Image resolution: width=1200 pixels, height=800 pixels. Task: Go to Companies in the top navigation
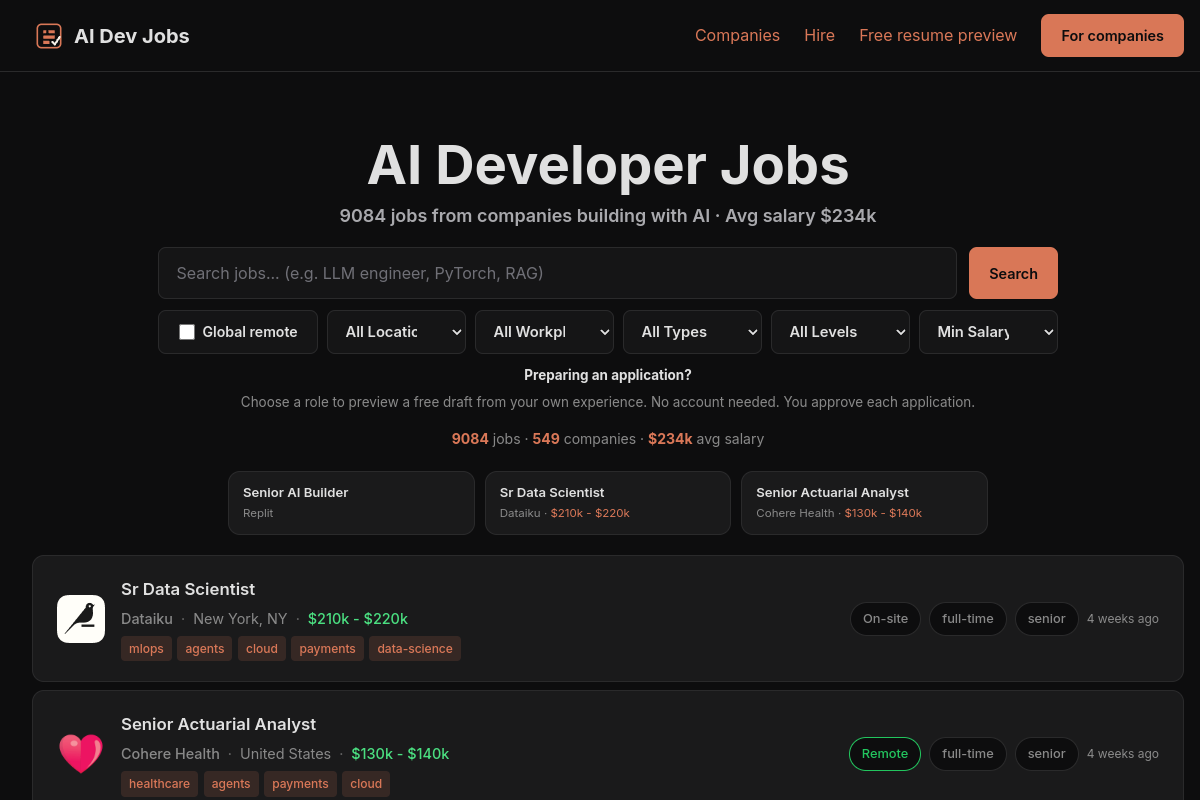point(737,36)
